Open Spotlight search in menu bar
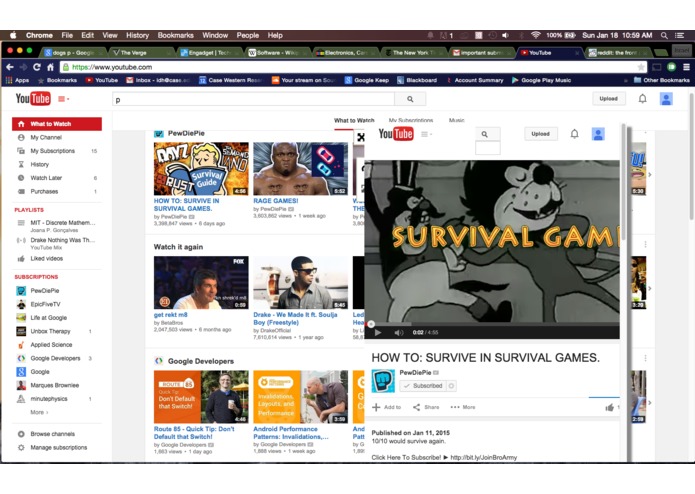 (x=664, y=35)
